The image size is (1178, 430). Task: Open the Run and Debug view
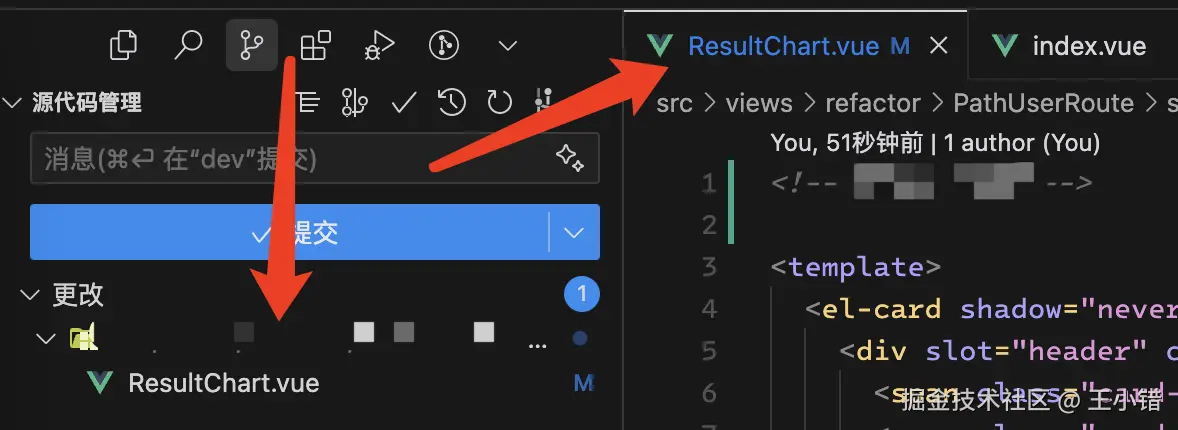click(x=380, y=45)
